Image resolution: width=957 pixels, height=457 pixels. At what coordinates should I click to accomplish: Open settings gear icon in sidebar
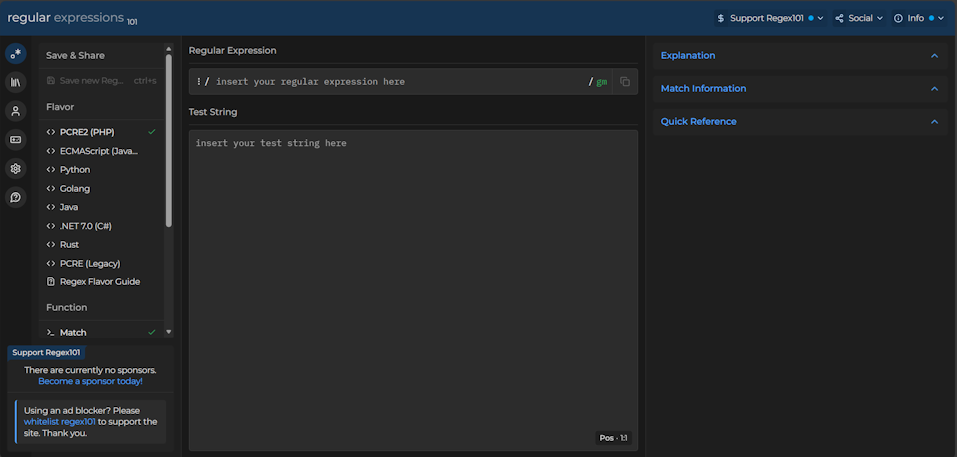click(x=16, y=168)
